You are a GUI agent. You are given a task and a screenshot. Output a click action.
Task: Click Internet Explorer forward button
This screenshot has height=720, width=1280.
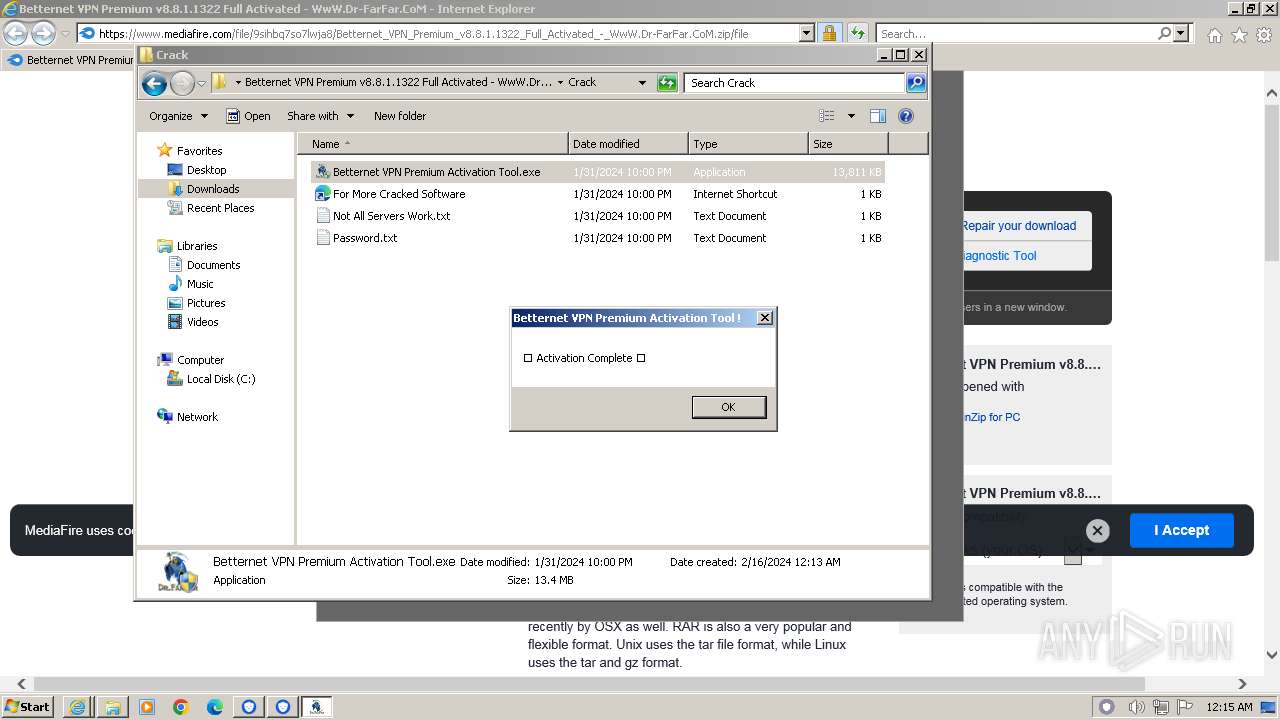(x=43, y=33)
